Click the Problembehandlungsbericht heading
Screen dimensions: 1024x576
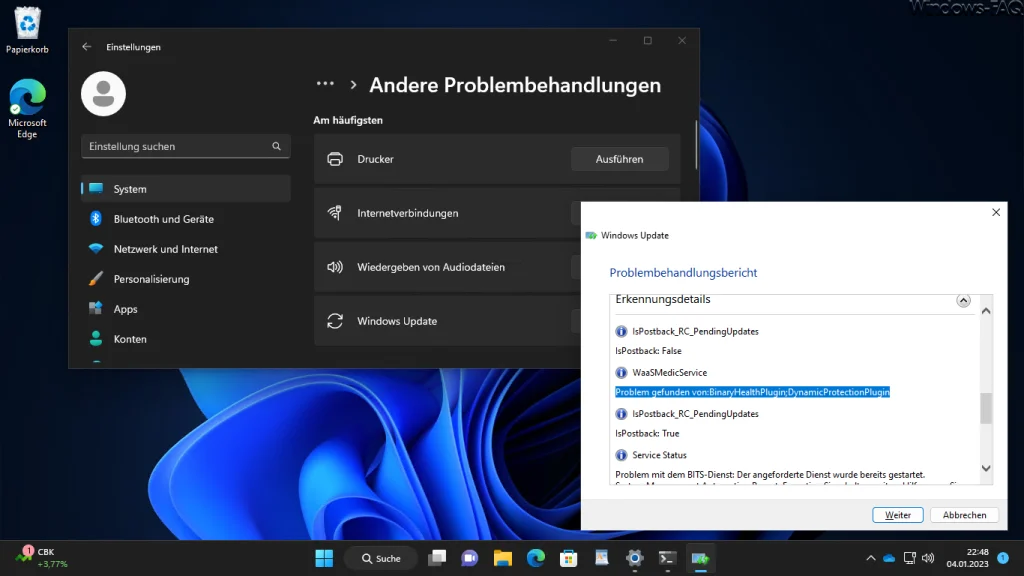coord(683,272)
